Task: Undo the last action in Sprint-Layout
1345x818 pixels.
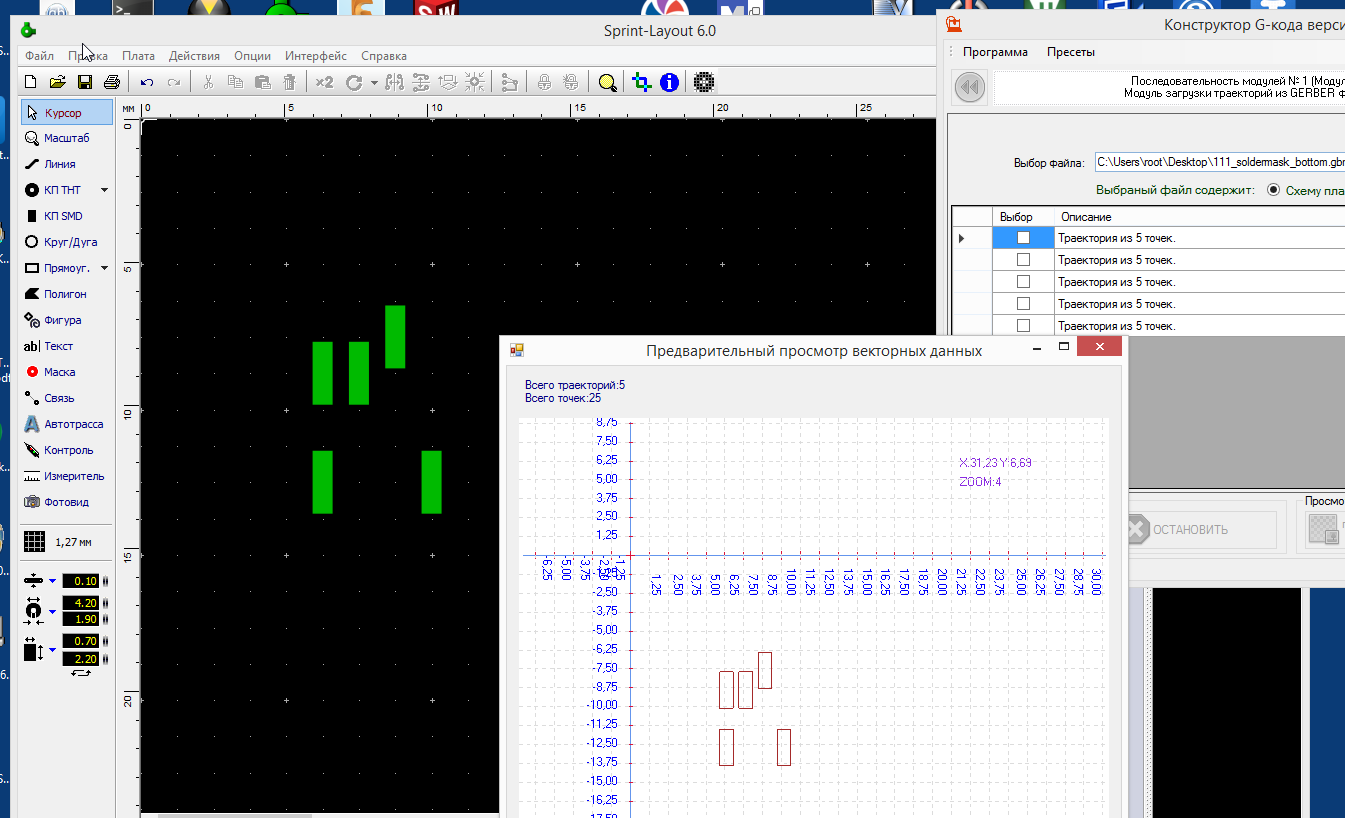Action: pos(147,82)
